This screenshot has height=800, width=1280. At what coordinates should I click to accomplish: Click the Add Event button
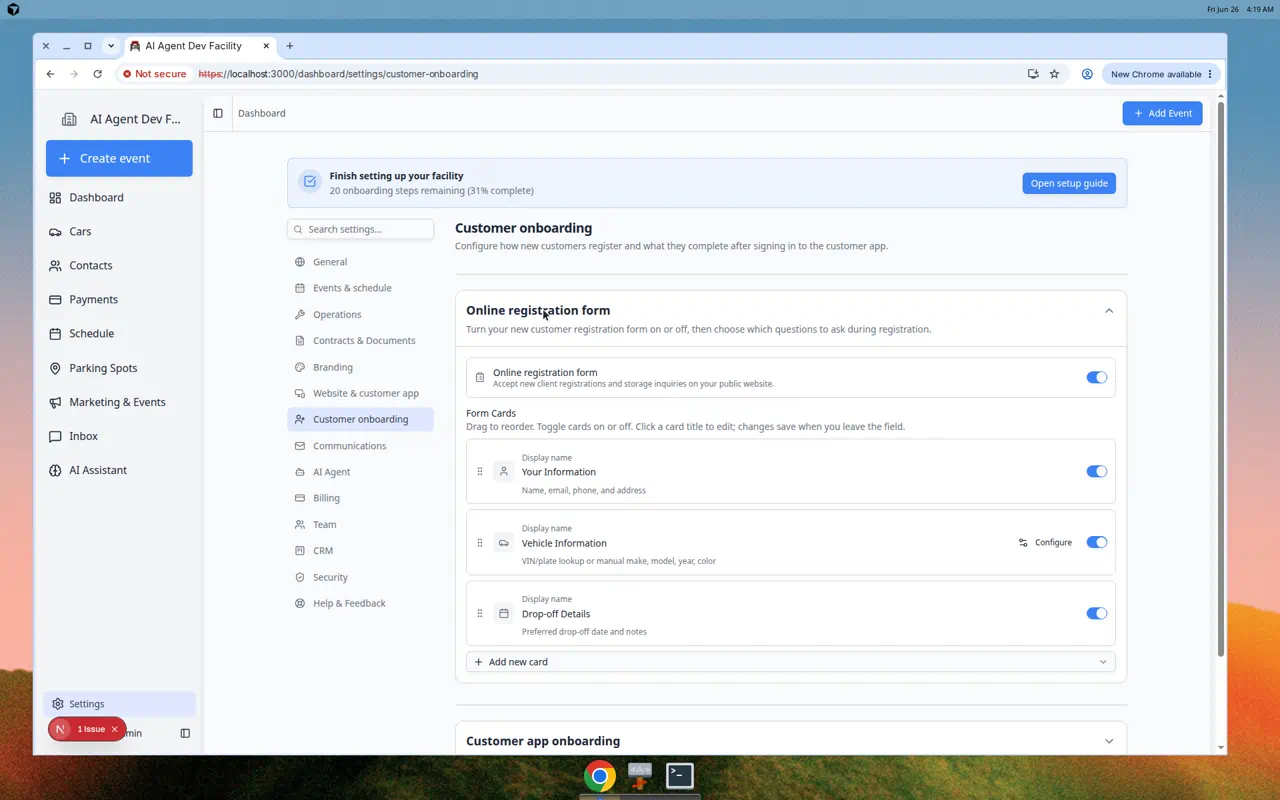[1162, 113]
